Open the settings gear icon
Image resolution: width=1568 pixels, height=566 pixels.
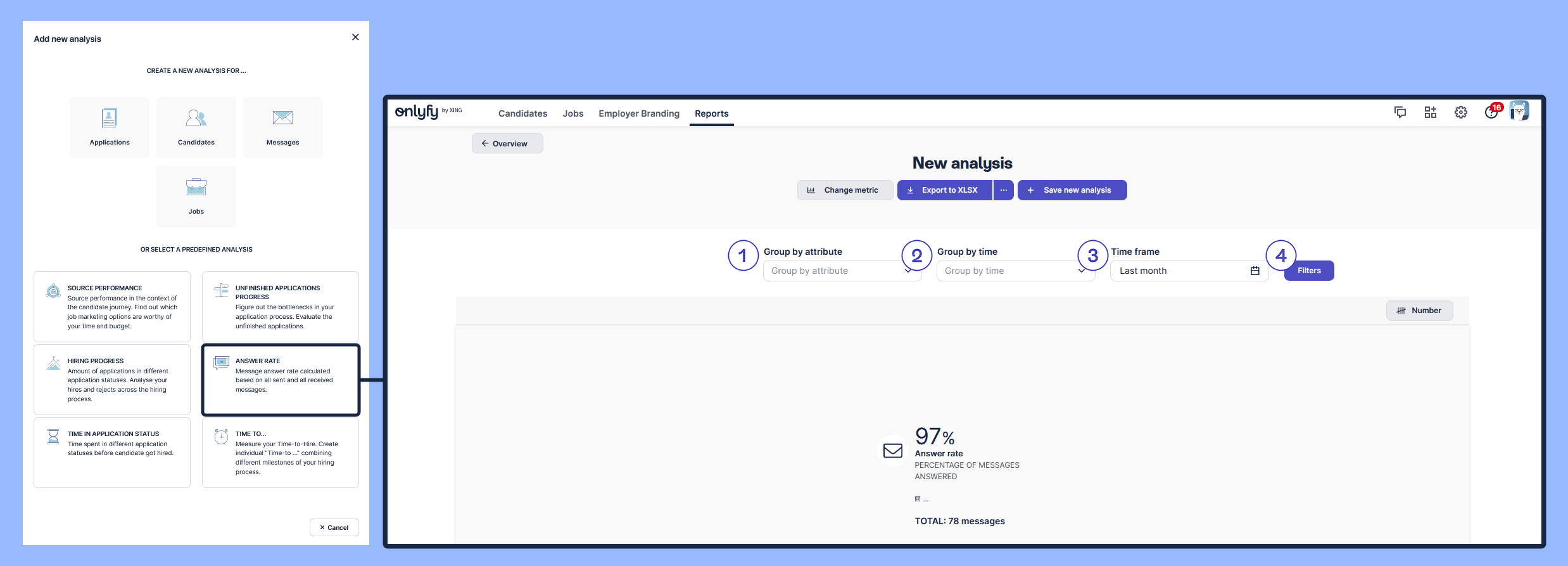(1461, 112)
